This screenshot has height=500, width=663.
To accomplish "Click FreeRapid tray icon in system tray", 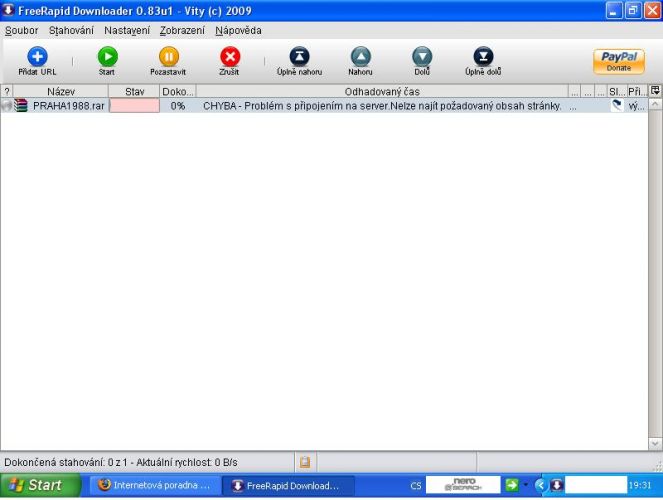I will (556, 485).
